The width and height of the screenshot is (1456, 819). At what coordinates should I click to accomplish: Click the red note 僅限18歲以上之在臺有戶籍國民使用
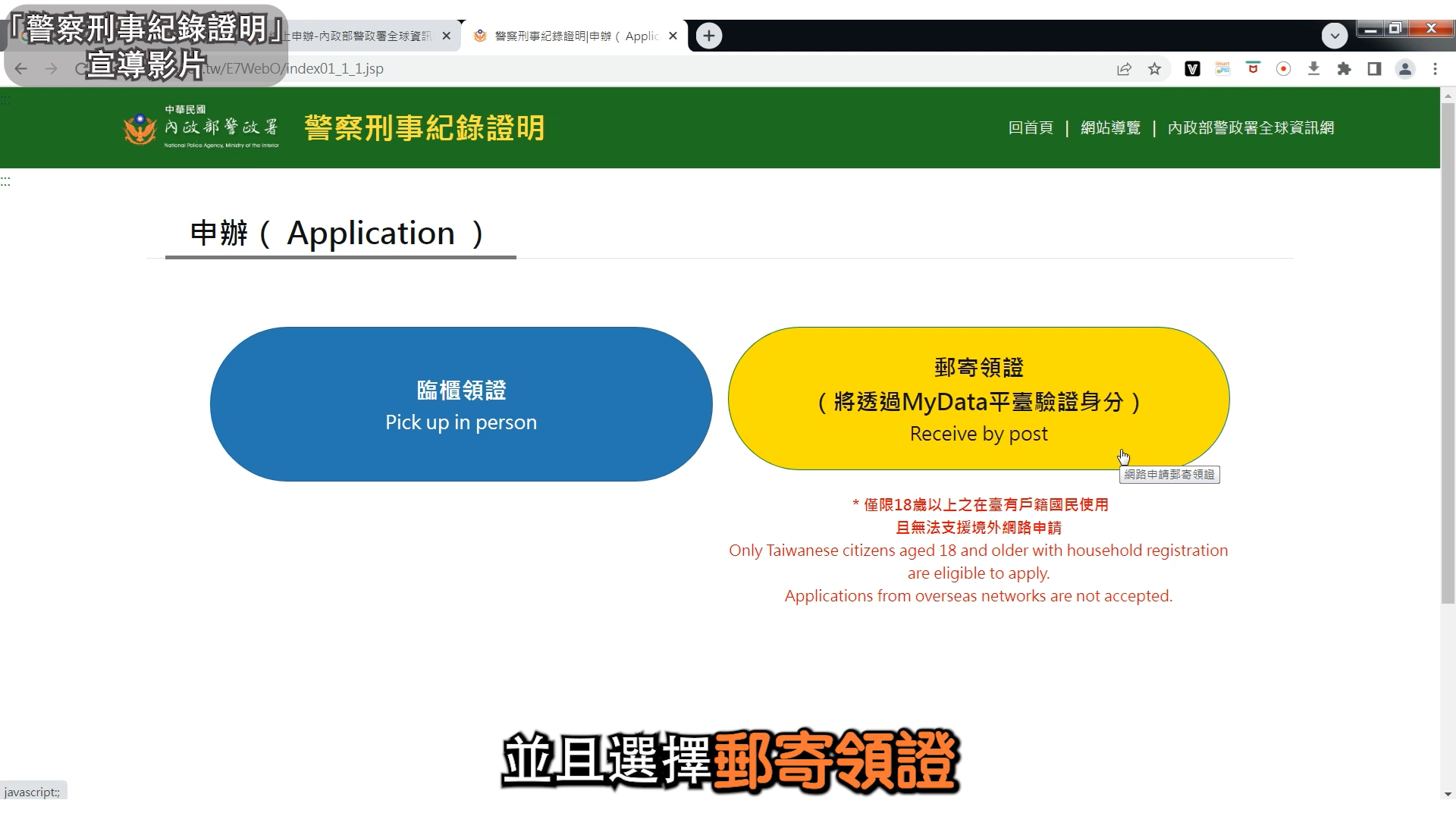979,505
